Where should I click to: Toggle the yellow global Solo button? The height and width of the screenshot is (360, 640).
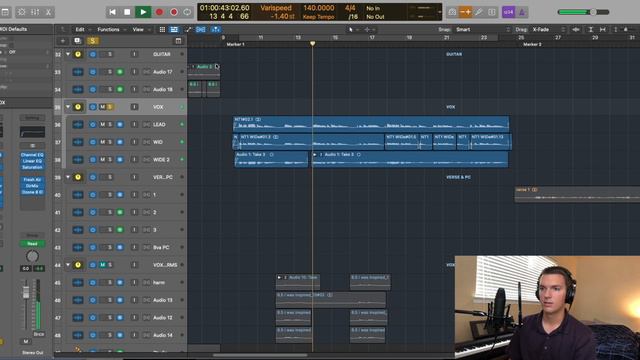point(93,41)
